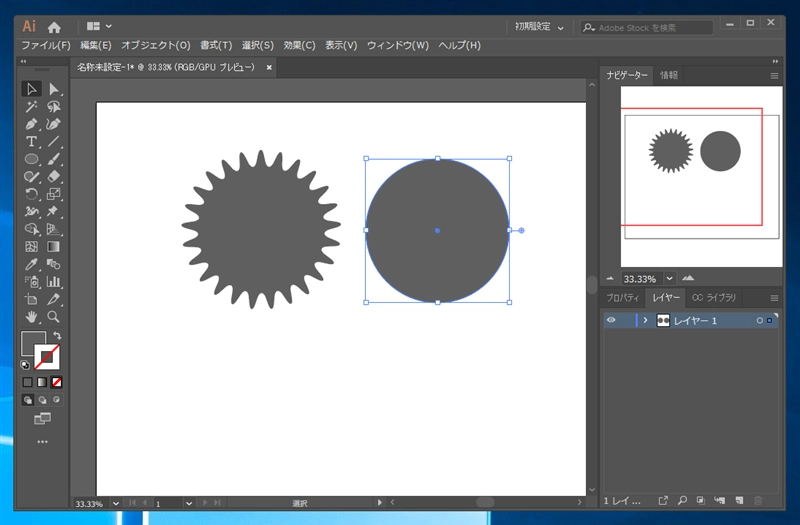Image resolution: width=800 pixels, height=525 pixels.
Task: Open Navigator zoom percentage dropdown
Action: coord(669,279)
